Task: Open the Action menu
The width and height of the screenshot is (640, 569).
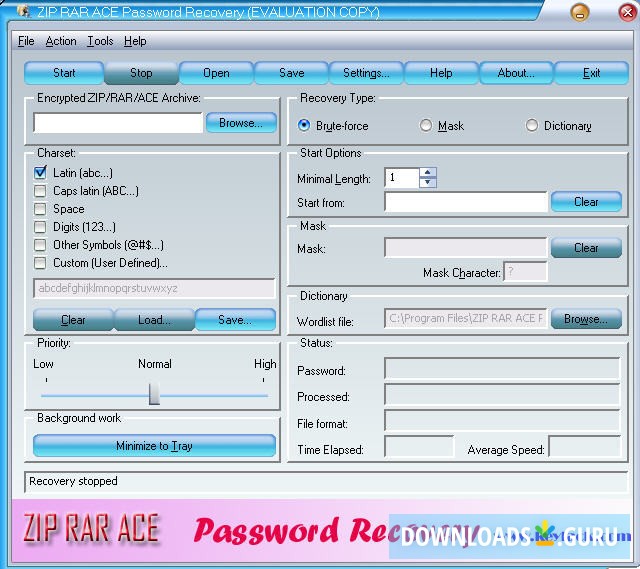Action: pos(61,41)
